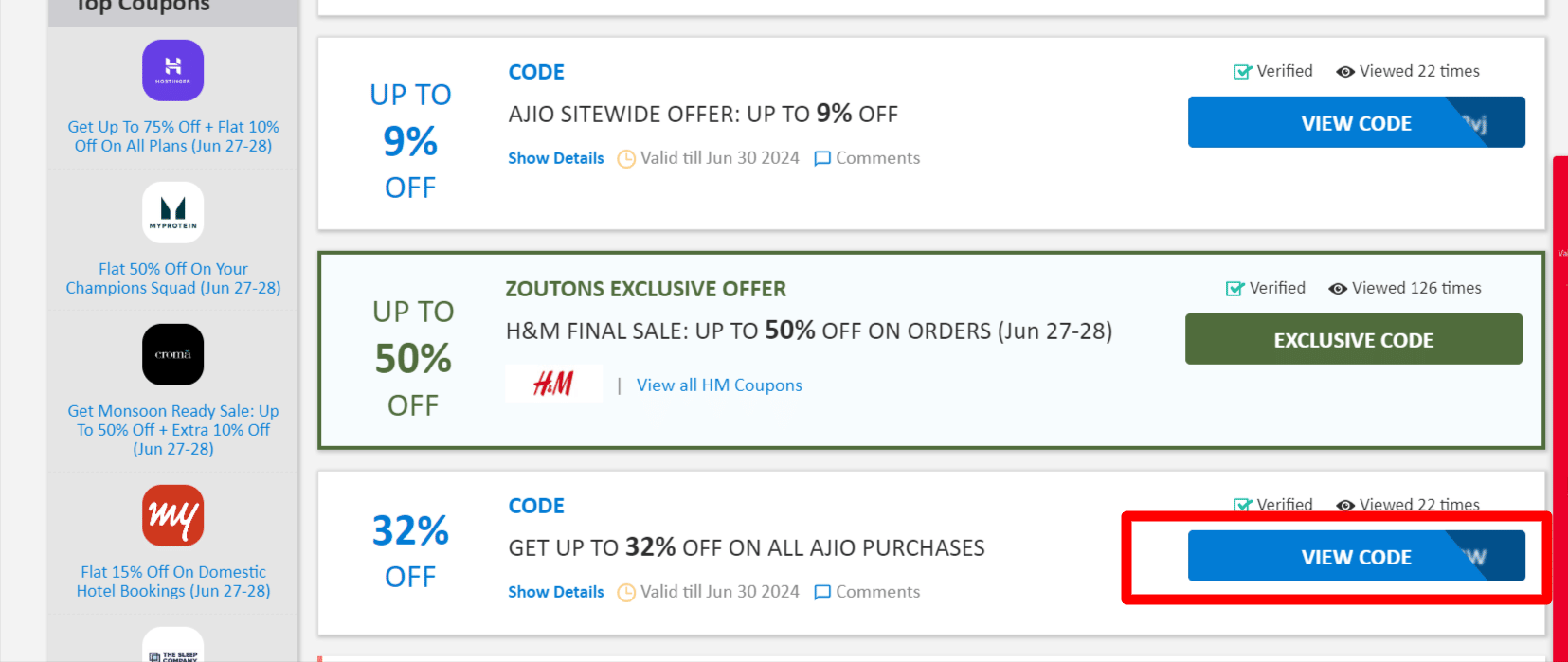Screen dimensions: 1568x662
Task: Open the View all HM Coupons link
Action: 719,385
